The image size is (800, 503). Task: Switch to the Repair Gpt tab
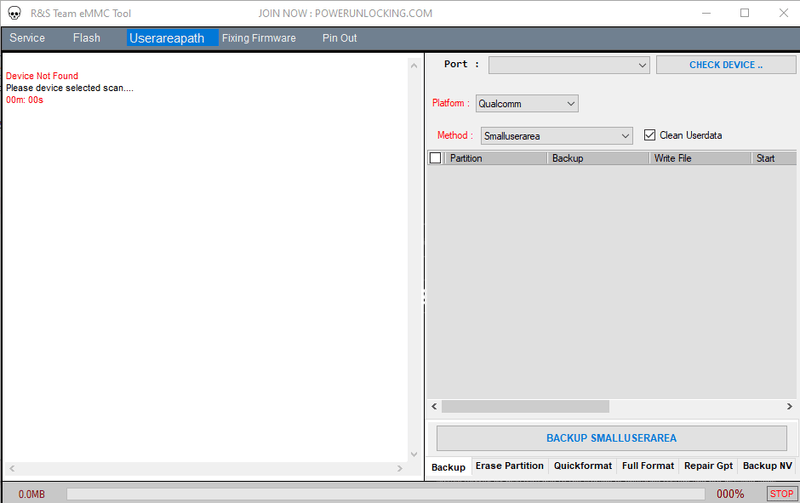tap(708, 466)
